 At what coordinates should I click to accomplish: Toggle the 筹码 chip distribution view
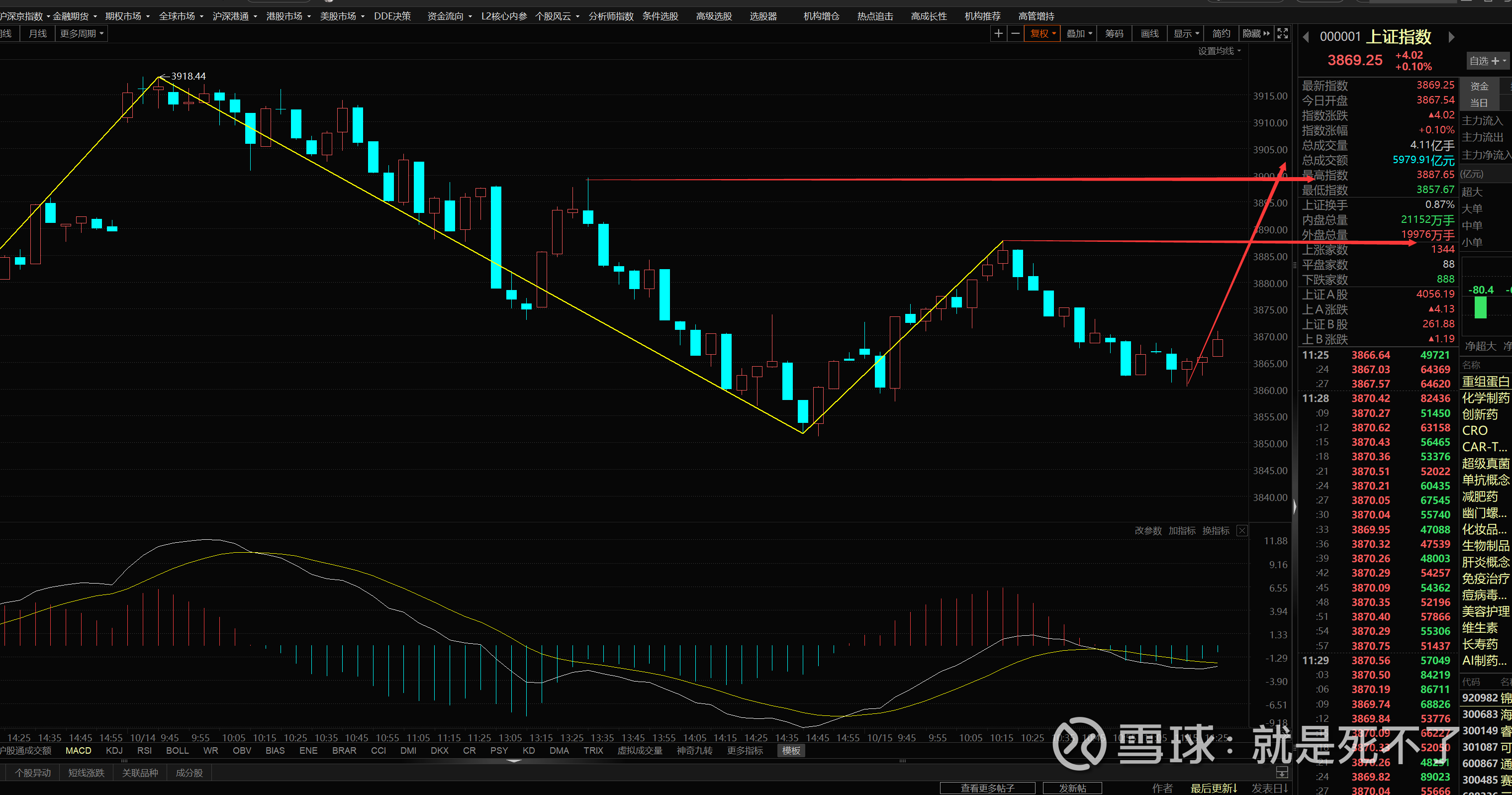(1114, 33)
